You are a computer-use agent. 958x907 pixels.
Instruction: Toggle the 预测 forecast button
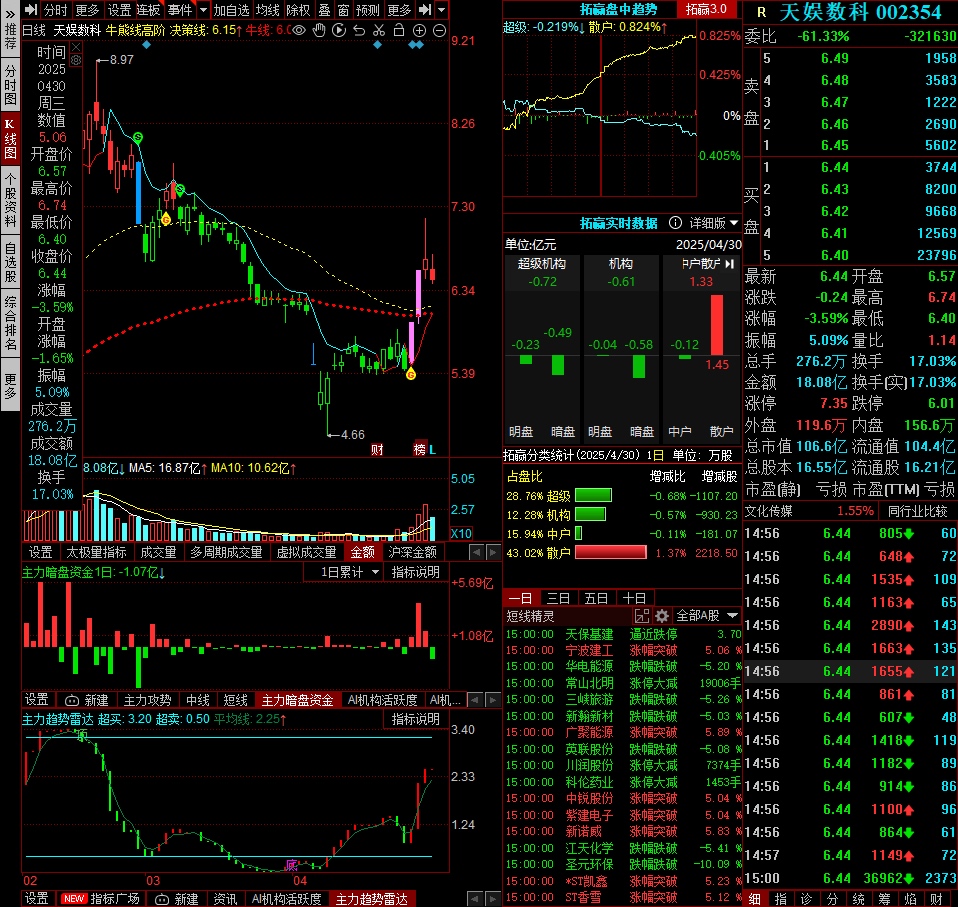pyautogui.click(x=367, y=10)
